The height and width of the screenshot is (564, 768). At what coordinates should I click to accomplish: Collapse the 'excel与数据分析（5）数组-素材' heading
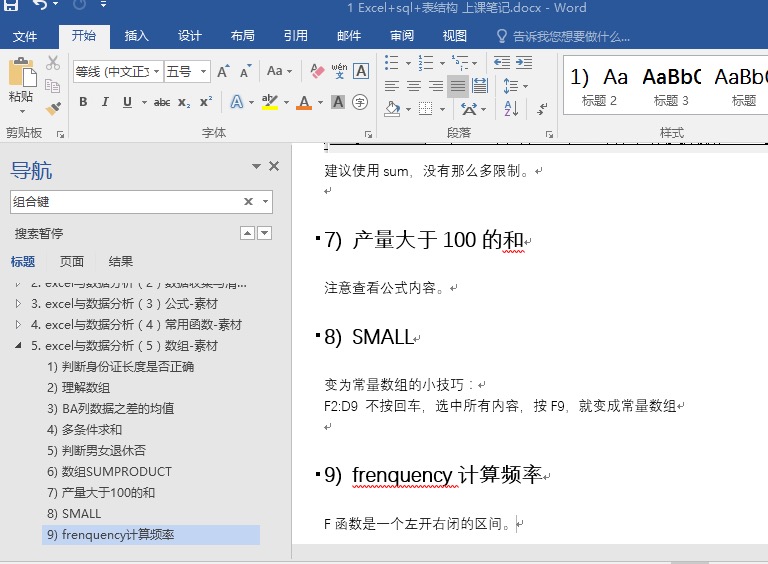[x=19, y=346]
